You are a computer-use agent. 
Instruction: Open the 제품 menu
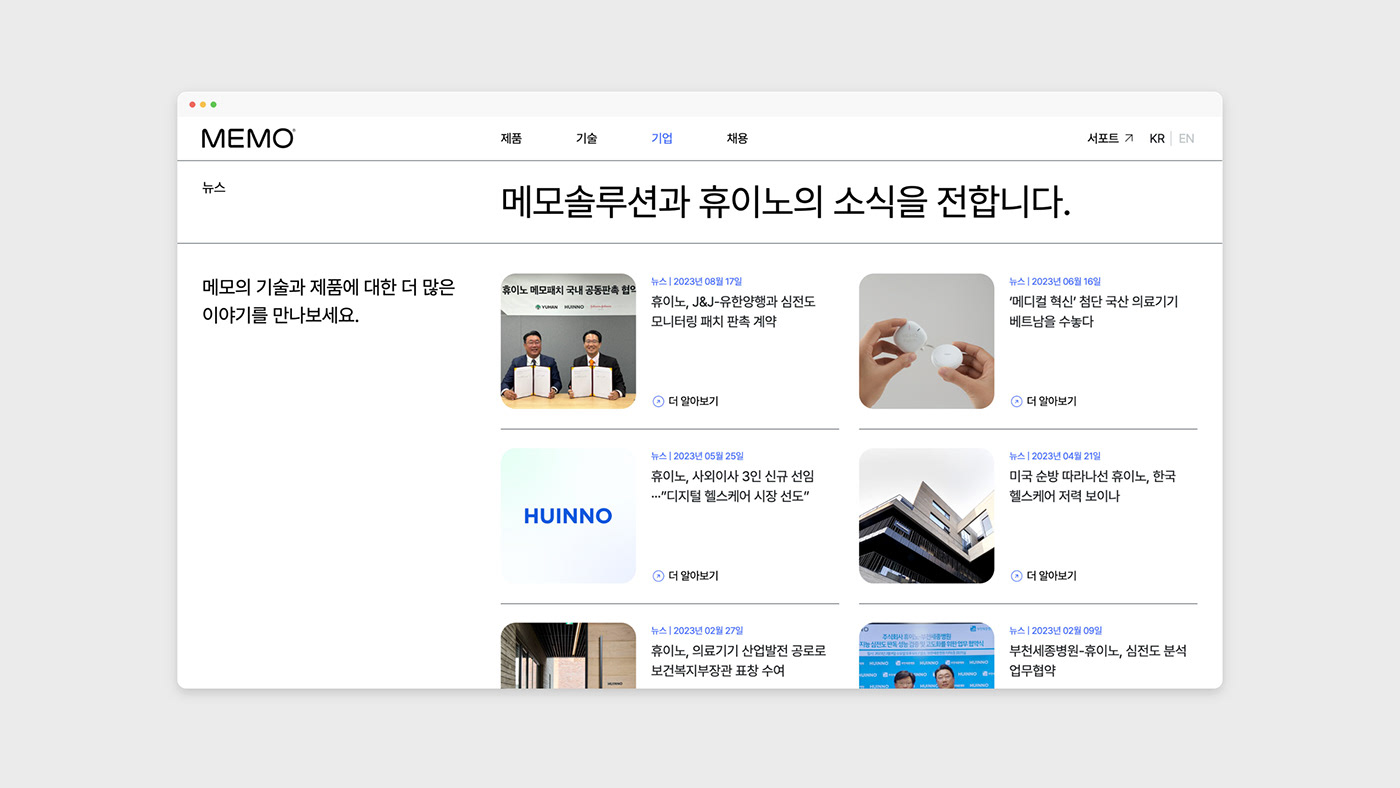pyautogui.click(x=511, y=138)
